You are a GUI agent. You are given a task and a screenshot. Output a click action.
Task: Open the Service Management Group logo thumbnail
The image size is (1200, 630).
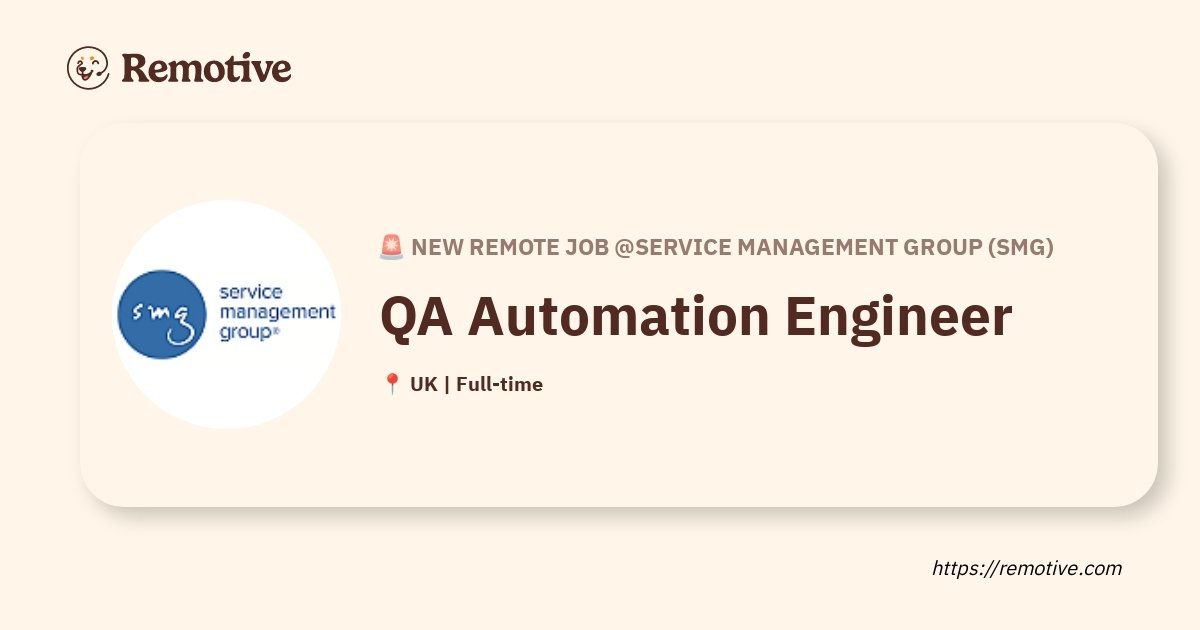point(227,314)
